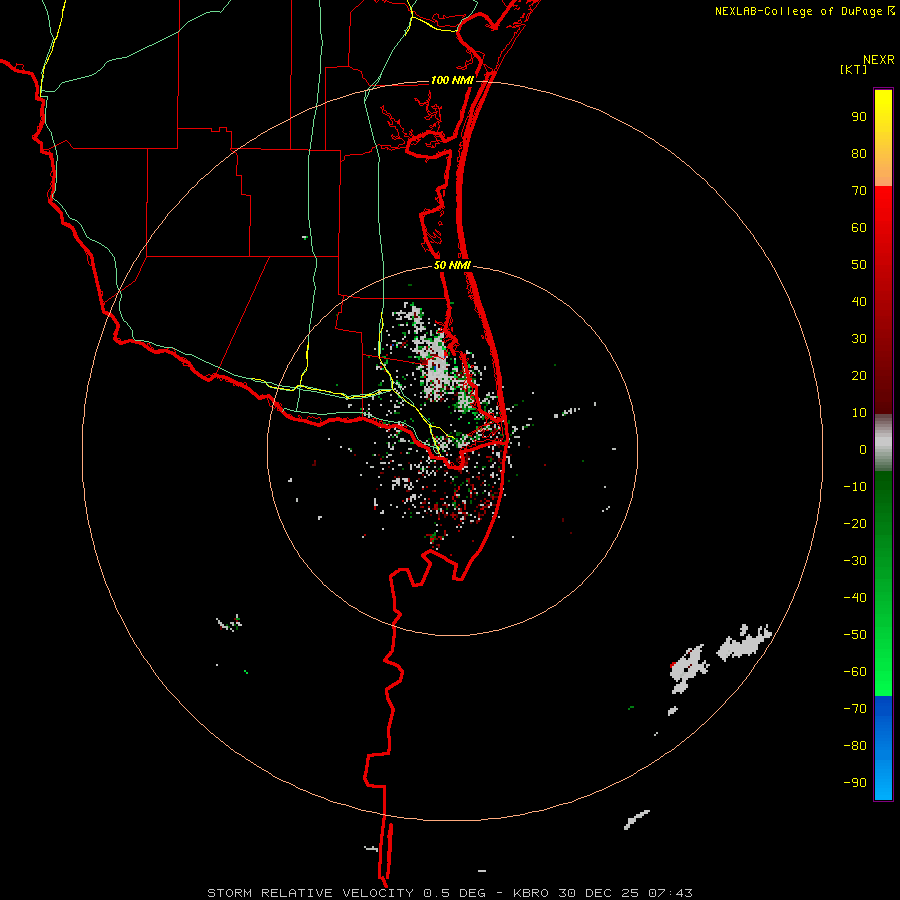Click the -70 value on the velocity scale
The height and width of the screenshot is (900, 900).
click(x=855, y=709)
